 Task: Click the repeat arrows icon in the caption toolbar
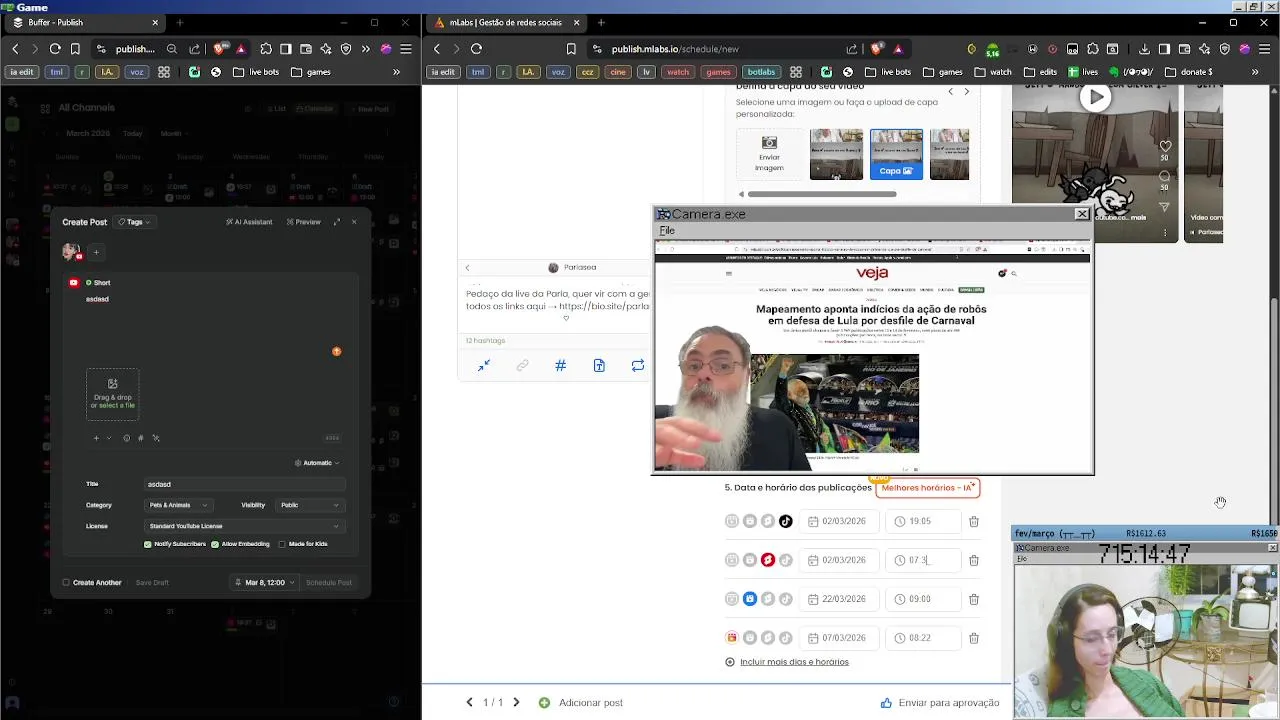(x=637, y=366)
